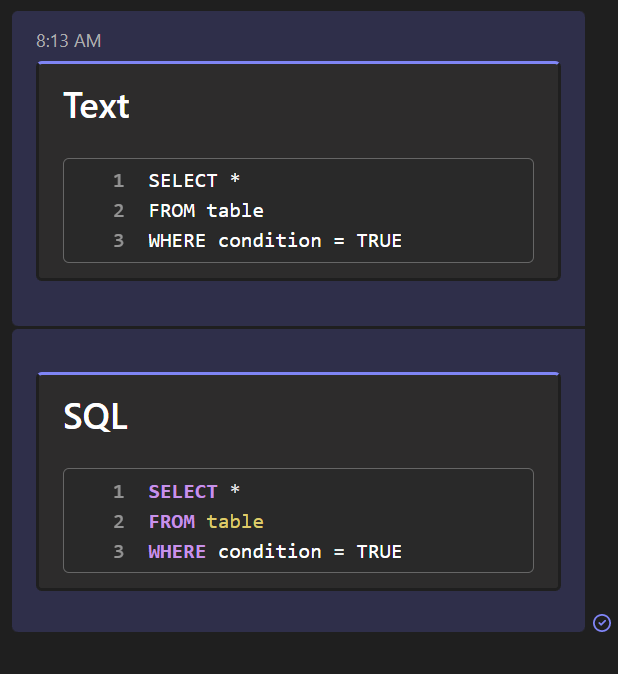Click line number 2 in Text code block

click(118, 211)
